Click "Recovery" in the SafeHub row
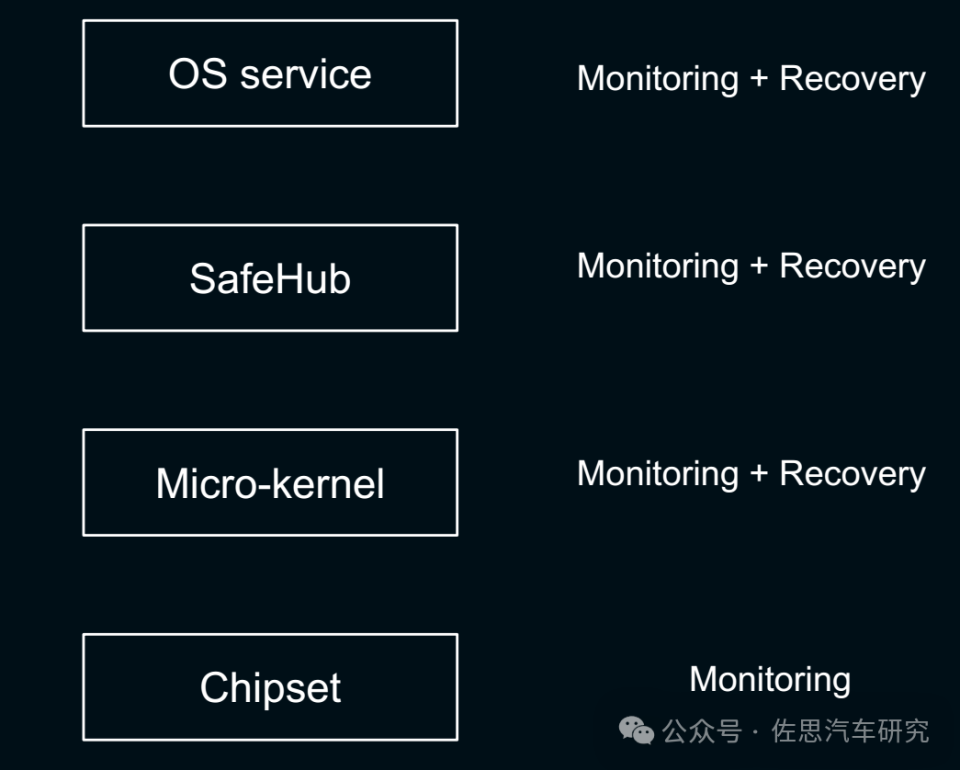960x770 pixels. [852, 266]
